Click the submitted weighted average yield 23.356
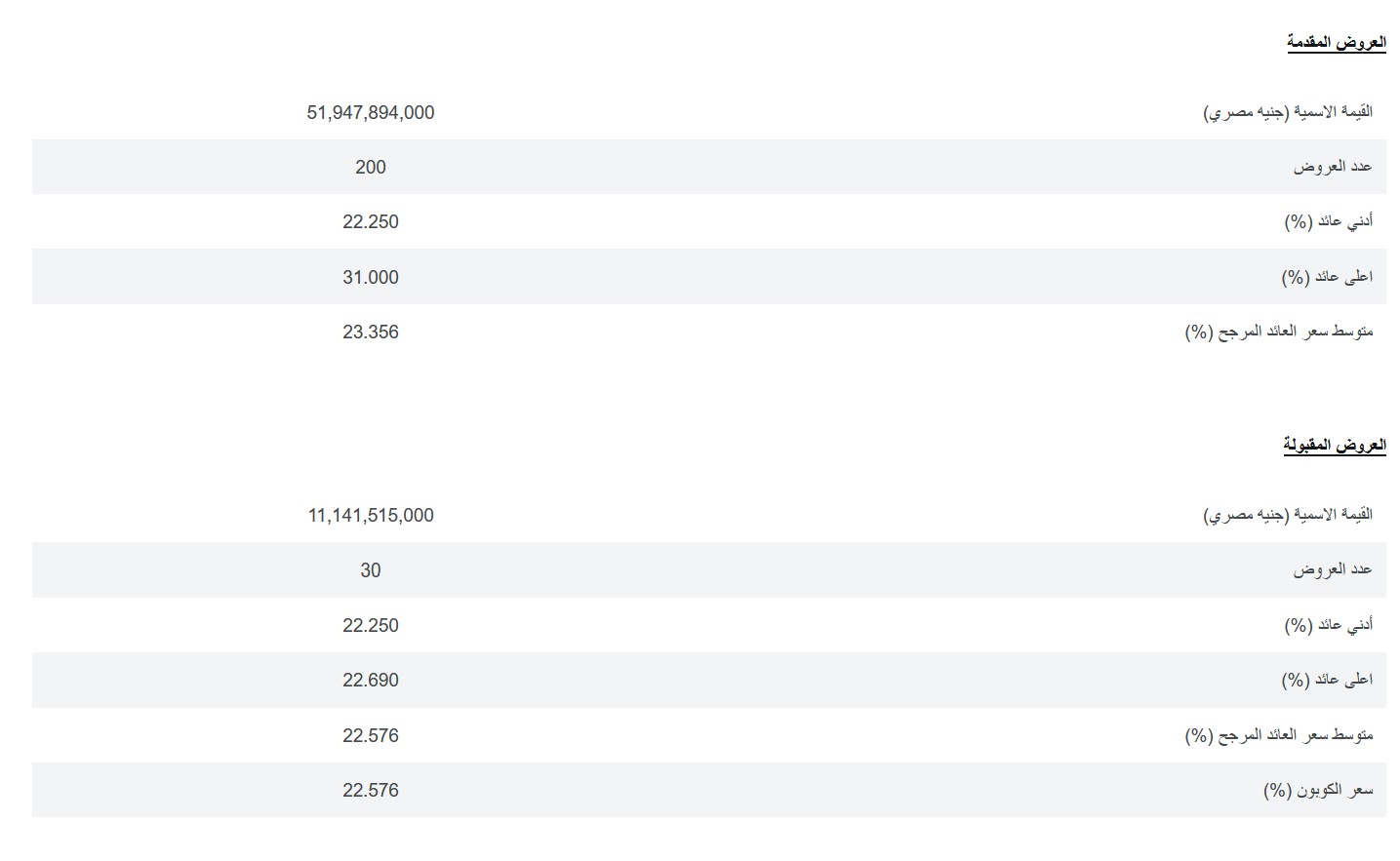This screenshot has height=861, width=1400. click(371, 332)
